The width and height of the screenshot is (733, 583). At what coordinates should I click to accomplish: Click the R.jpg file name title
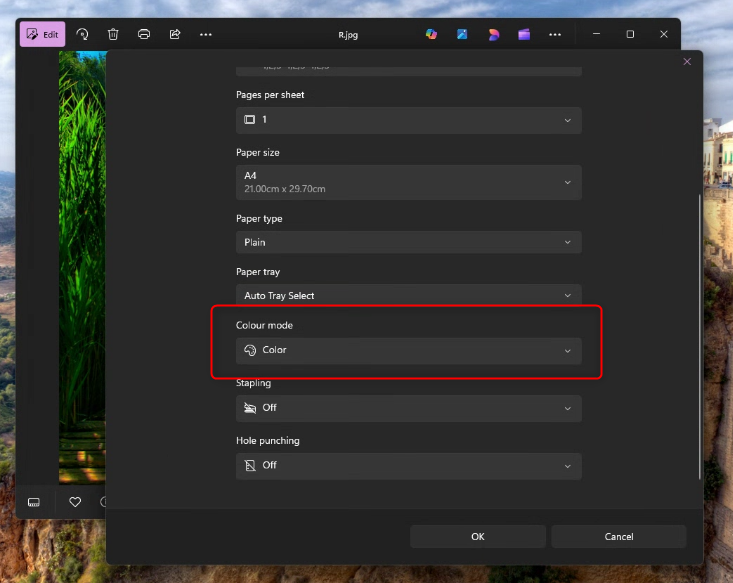click(348, 35)
